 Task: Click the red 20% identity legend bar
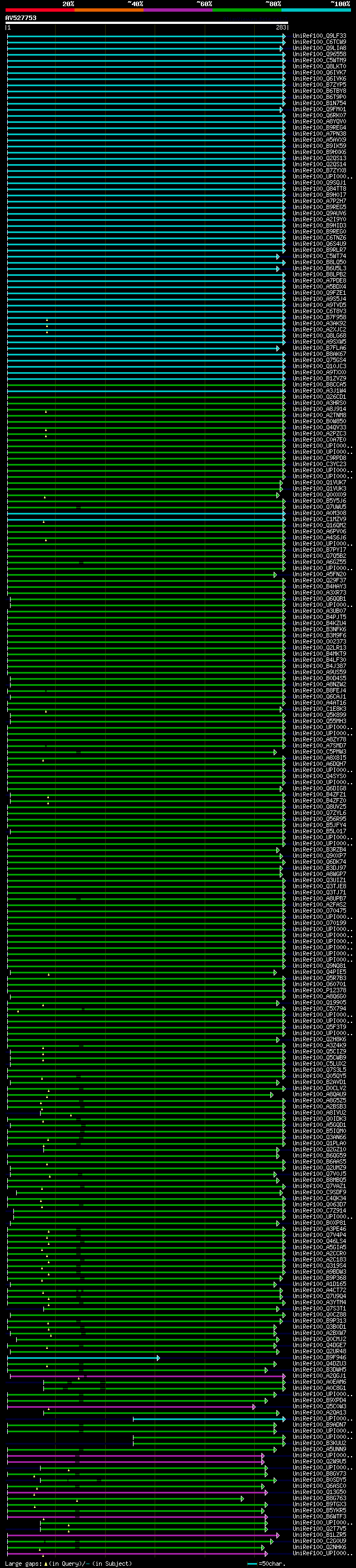tap(39, 10)
